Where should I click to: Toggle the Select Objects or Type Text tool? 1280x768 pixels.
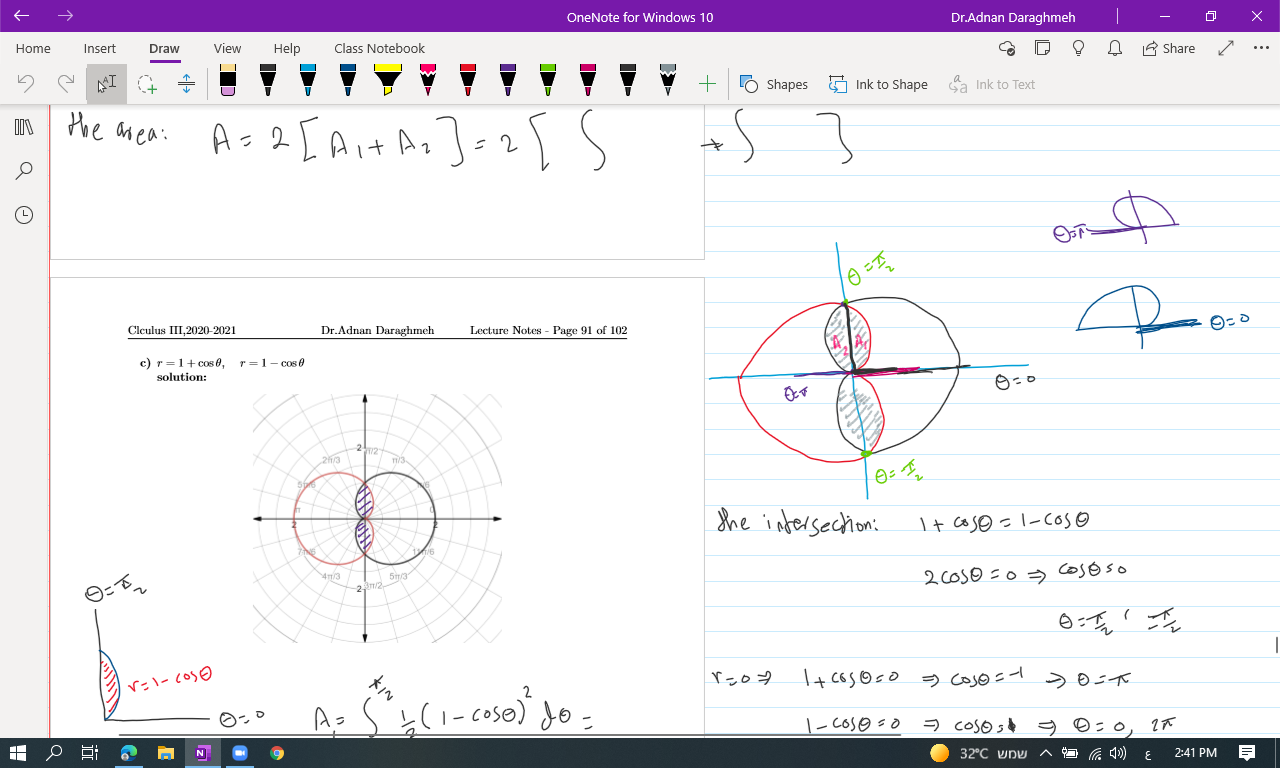coord(106,84)
